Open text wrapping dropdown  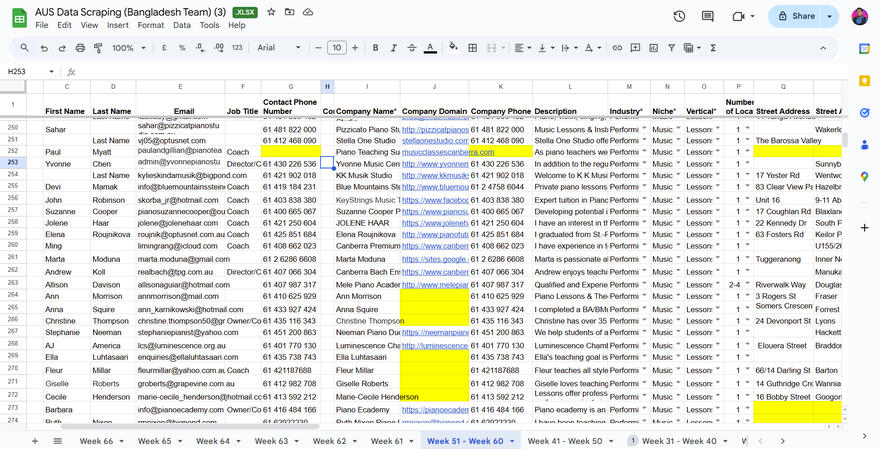(x=569, y=48)
